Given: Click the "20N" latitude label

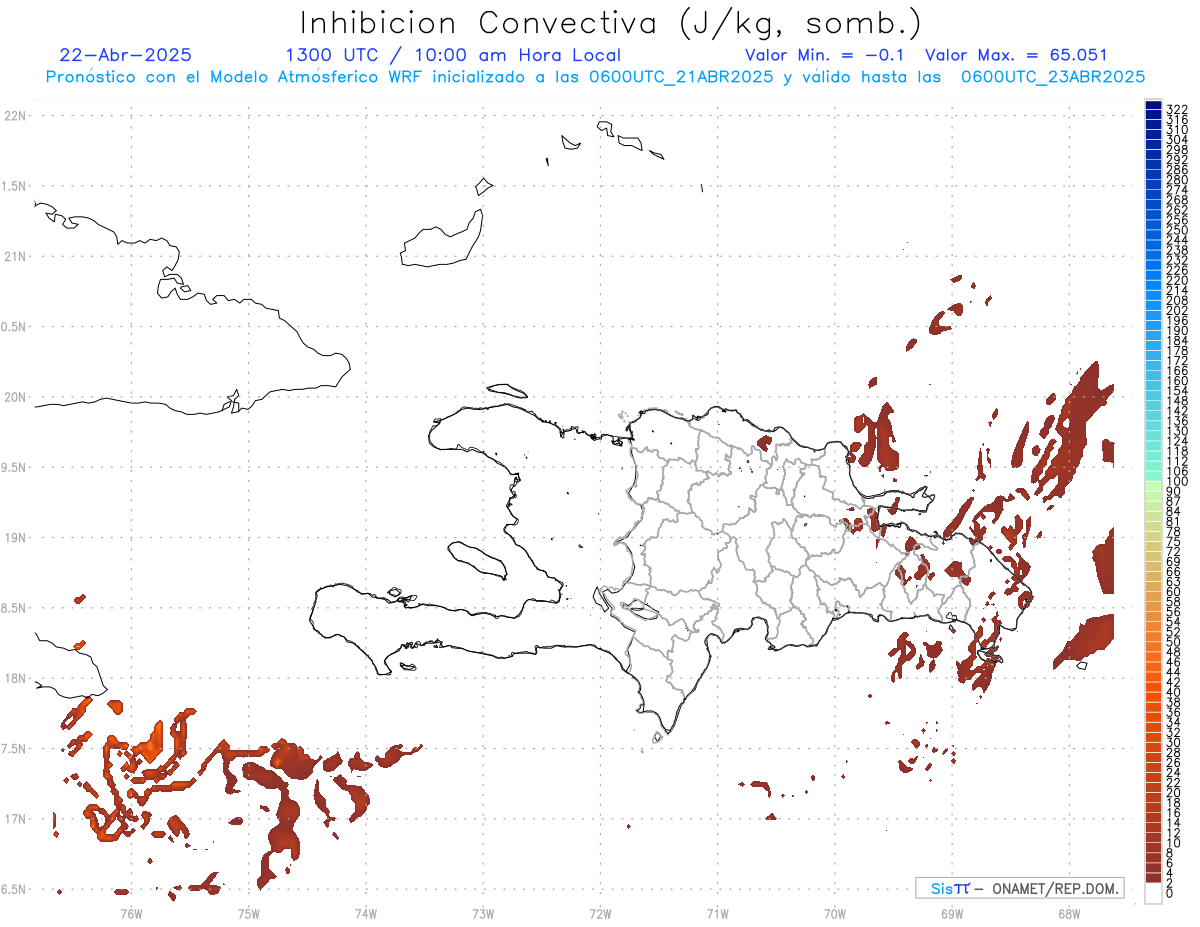Looking at the screenshot, I should (x=16, y=397).
